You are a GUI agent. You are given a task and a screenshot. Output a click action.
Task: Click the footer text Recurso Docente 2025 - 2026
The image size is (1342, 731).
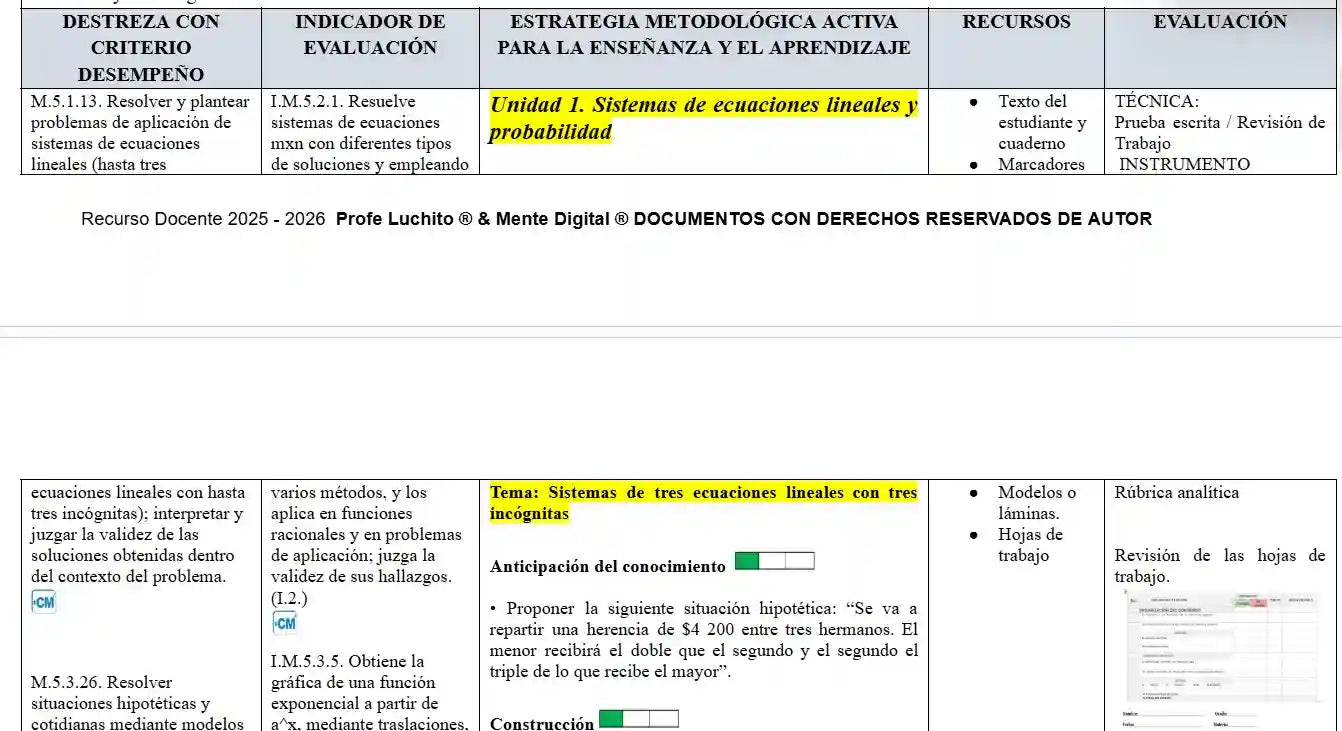coord(203,219)
